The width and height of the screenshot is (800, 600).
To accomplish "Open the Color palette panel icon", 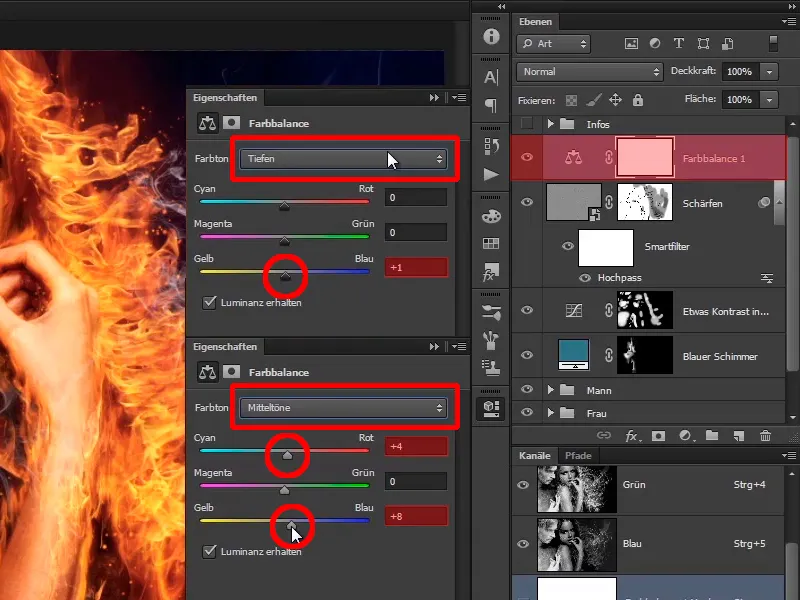I will click(x=491, y=216).
